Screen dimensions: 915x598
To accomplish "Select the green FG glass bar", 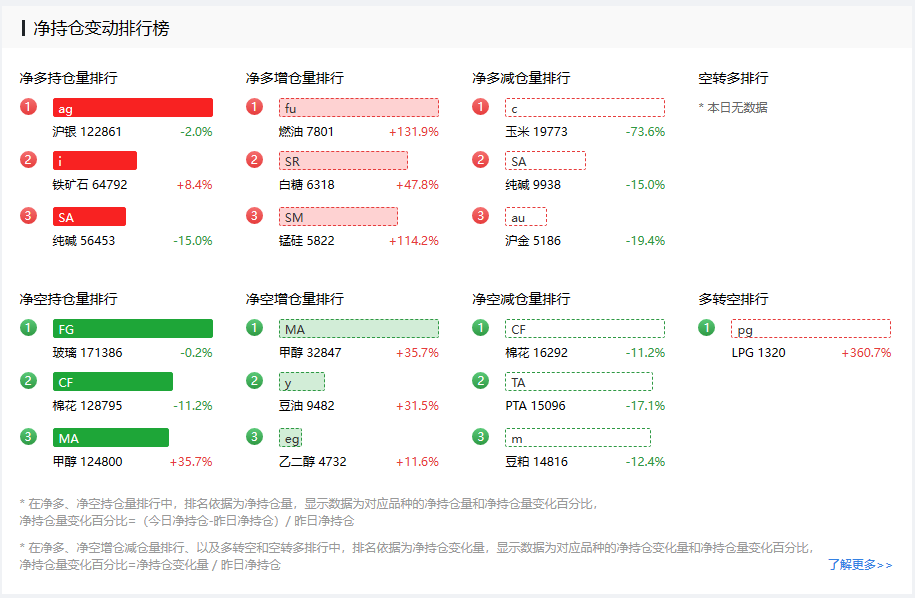I will [132, 329].
